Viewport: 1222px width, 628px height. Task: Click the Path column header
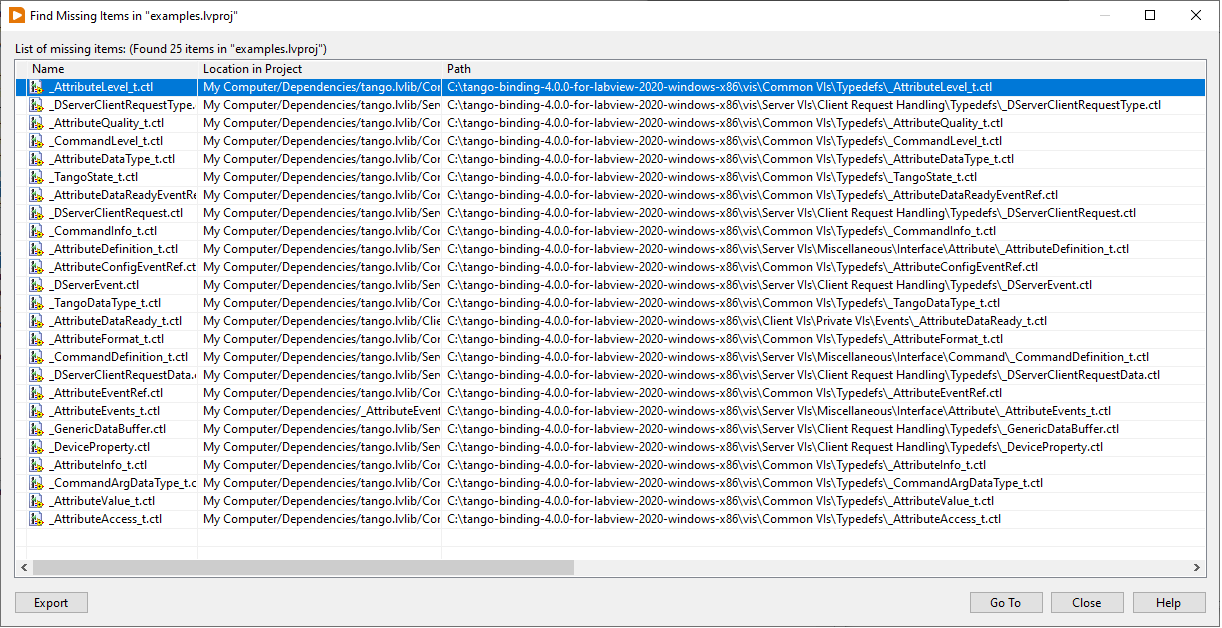pos(824,69)
